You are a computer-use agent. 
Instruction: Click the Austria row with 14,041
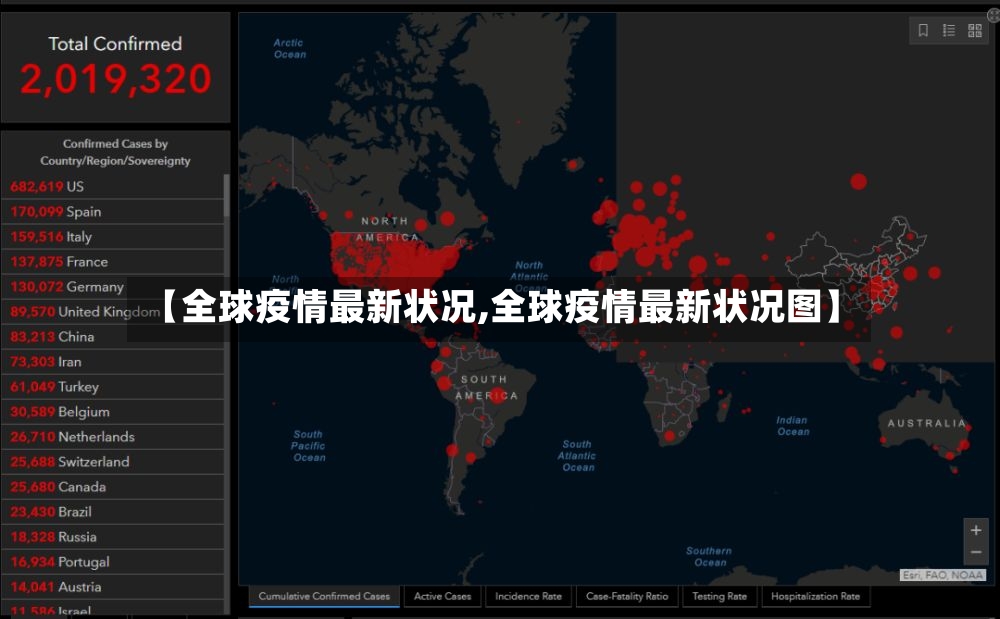point(113,587)
